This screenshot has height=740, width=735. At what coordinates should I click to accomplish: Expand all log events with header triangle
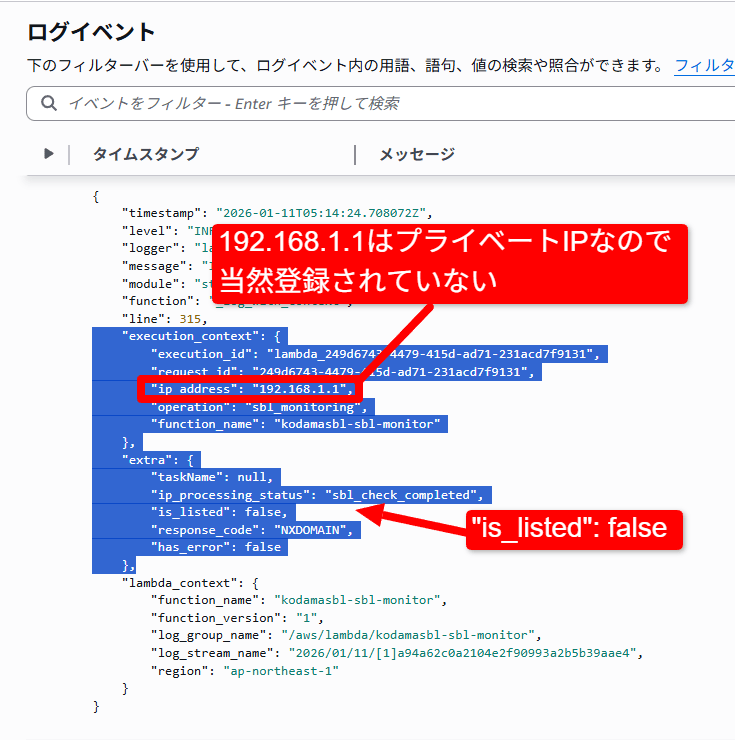[x=48, y=154]
